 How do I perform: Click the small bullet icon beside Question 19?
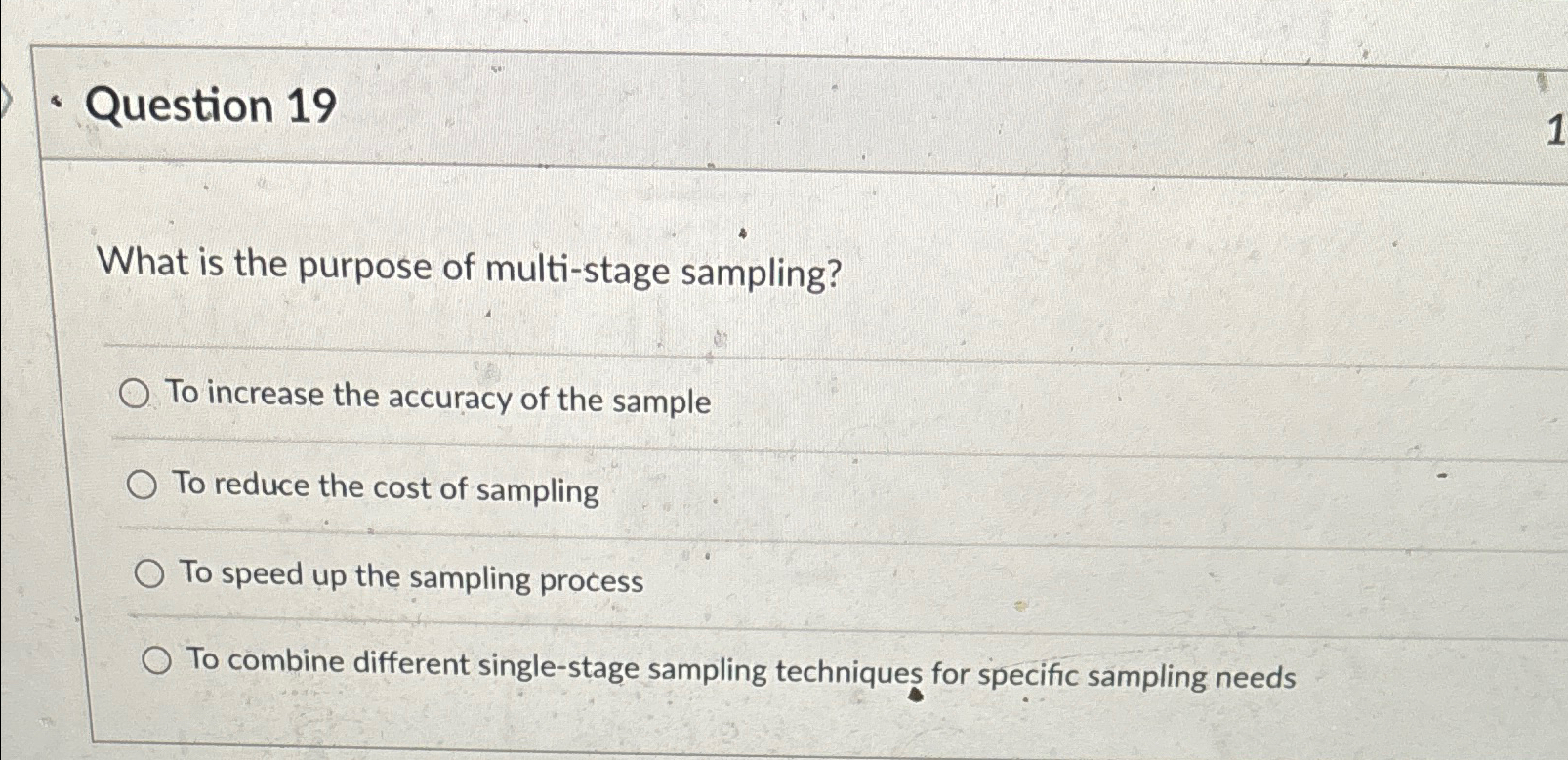pos(56,99)
